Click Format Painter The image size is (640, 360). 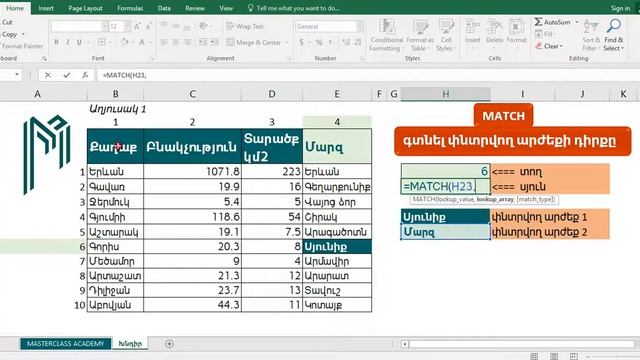pos(22,46)
